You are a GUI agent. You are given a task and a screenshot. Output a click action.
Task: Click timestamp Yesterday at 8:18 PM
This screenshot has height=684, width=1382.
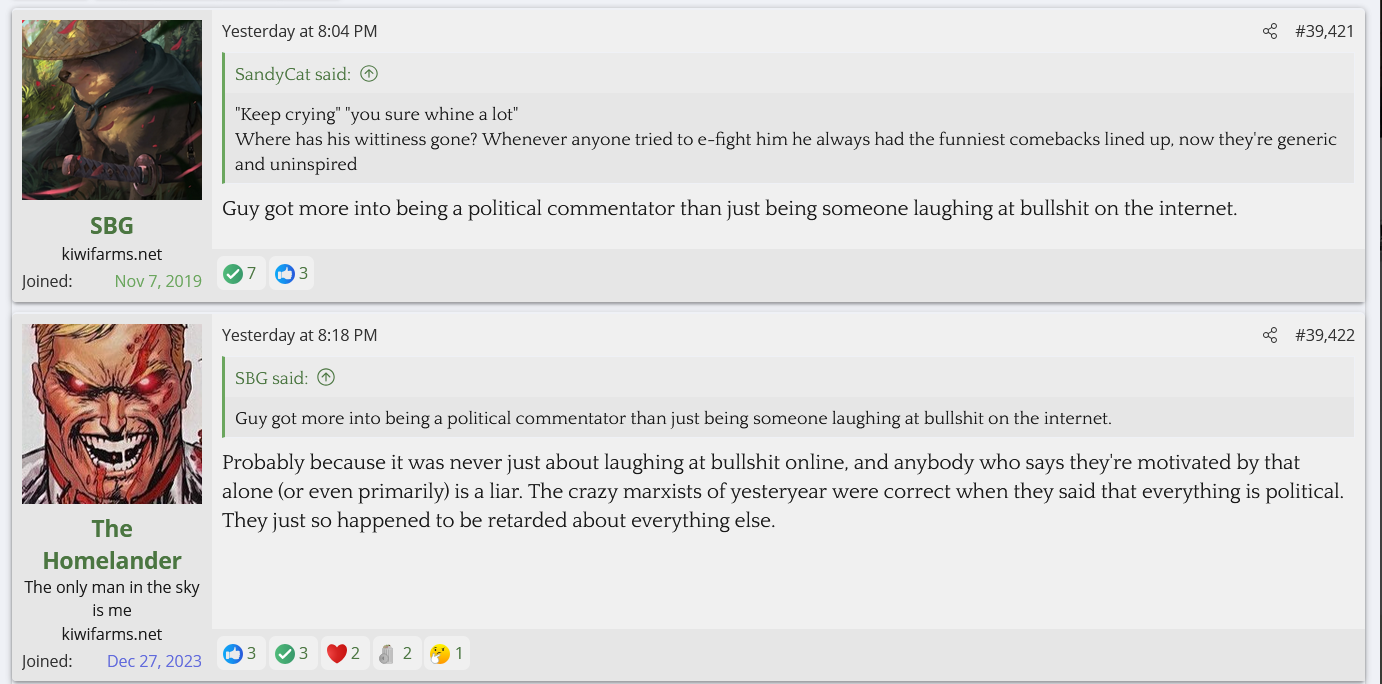click(299, 335)
